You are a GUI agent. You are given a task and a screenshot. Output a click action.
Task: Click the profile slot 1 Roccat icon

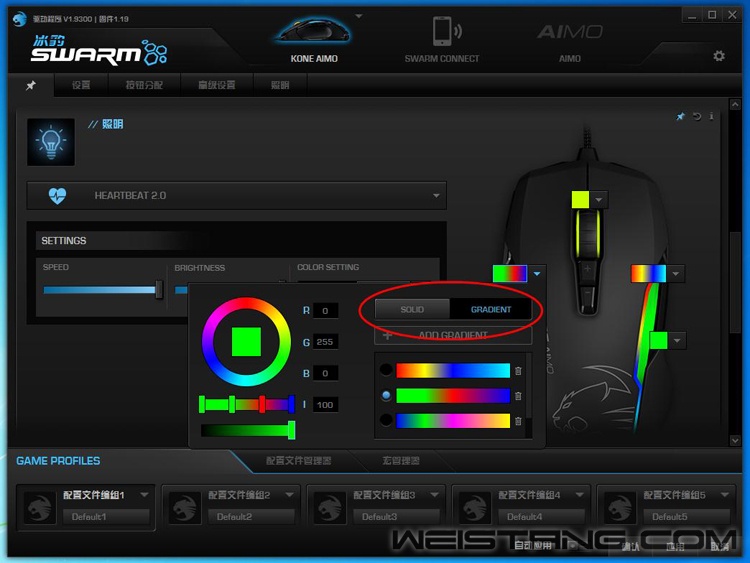tap(40, 508)
